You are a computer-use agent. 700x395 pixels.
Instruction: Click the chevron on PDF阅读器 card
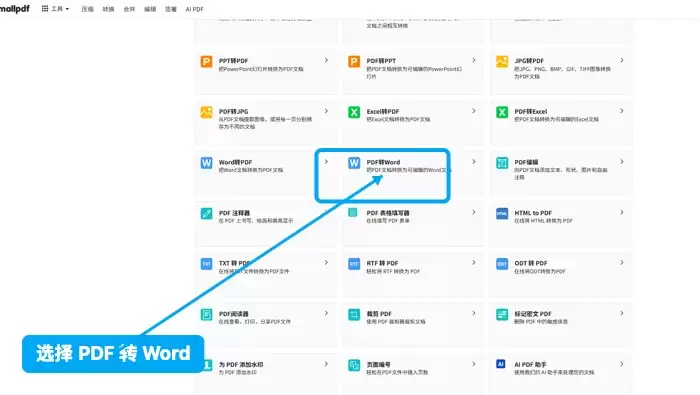[x=326, y=313]
